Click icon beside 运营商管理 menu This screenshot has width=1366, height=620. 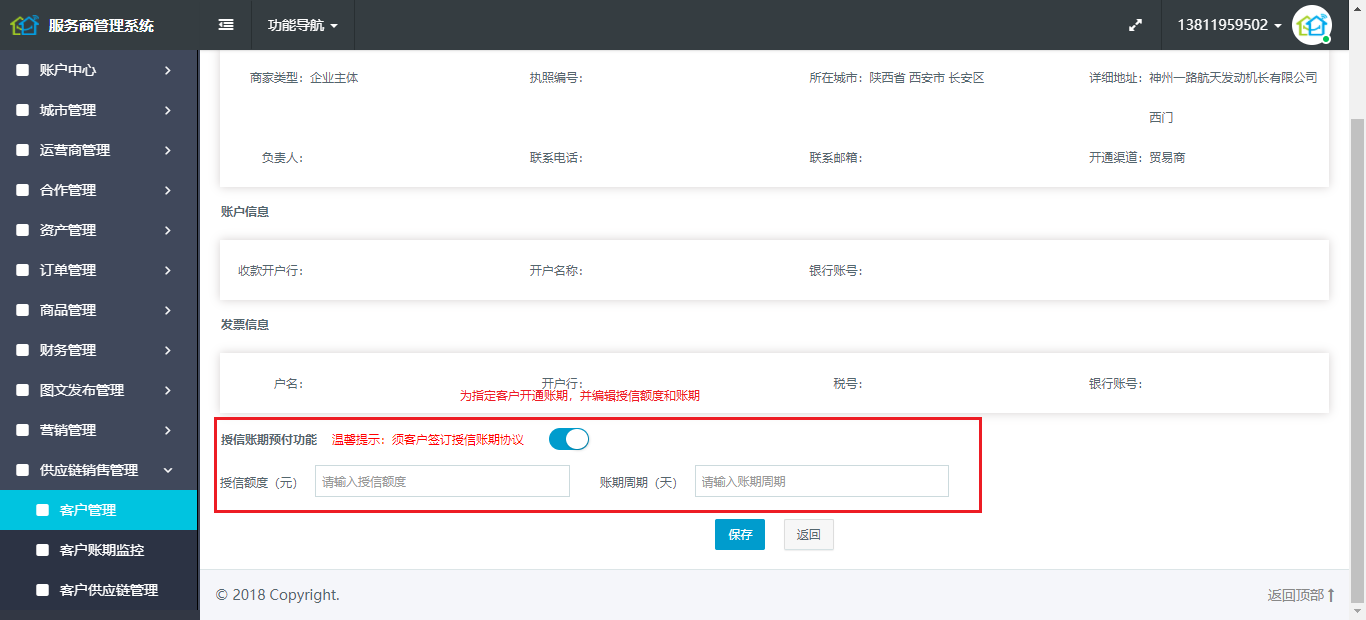click(x=22, y=150)
